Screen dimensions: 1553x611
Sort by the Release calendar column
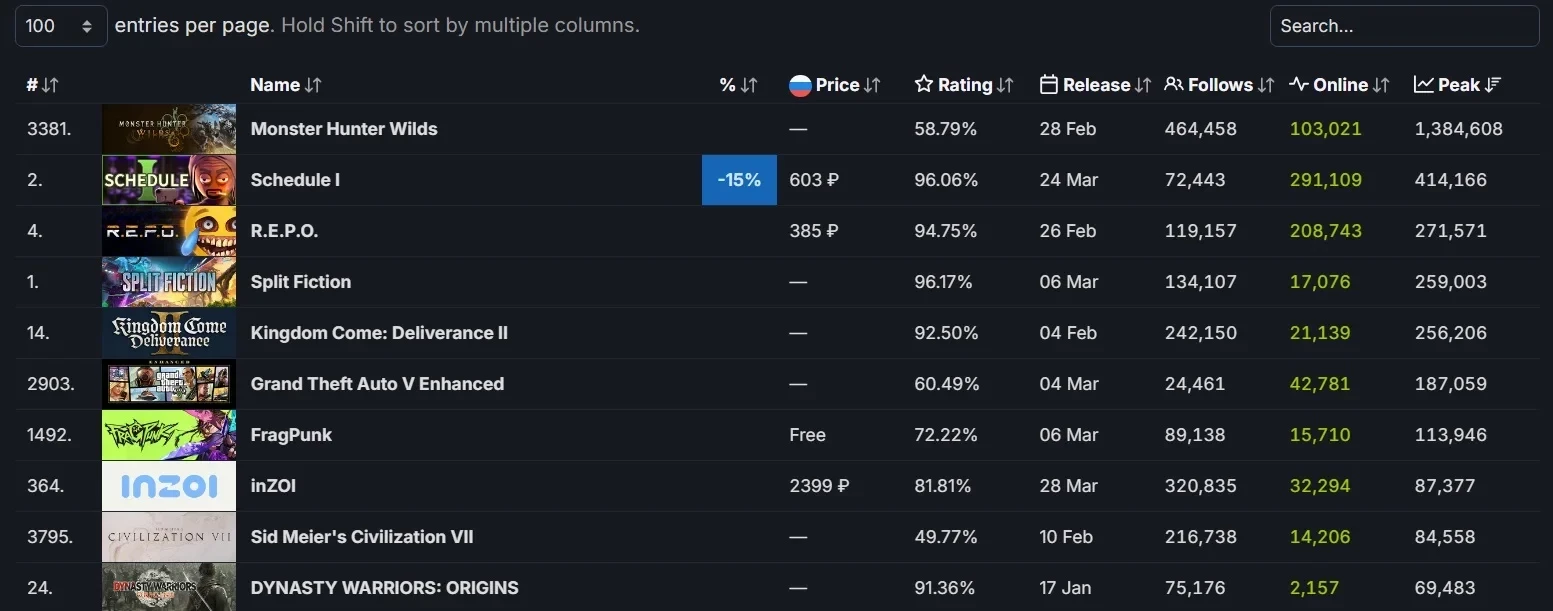pos(1095,85)
